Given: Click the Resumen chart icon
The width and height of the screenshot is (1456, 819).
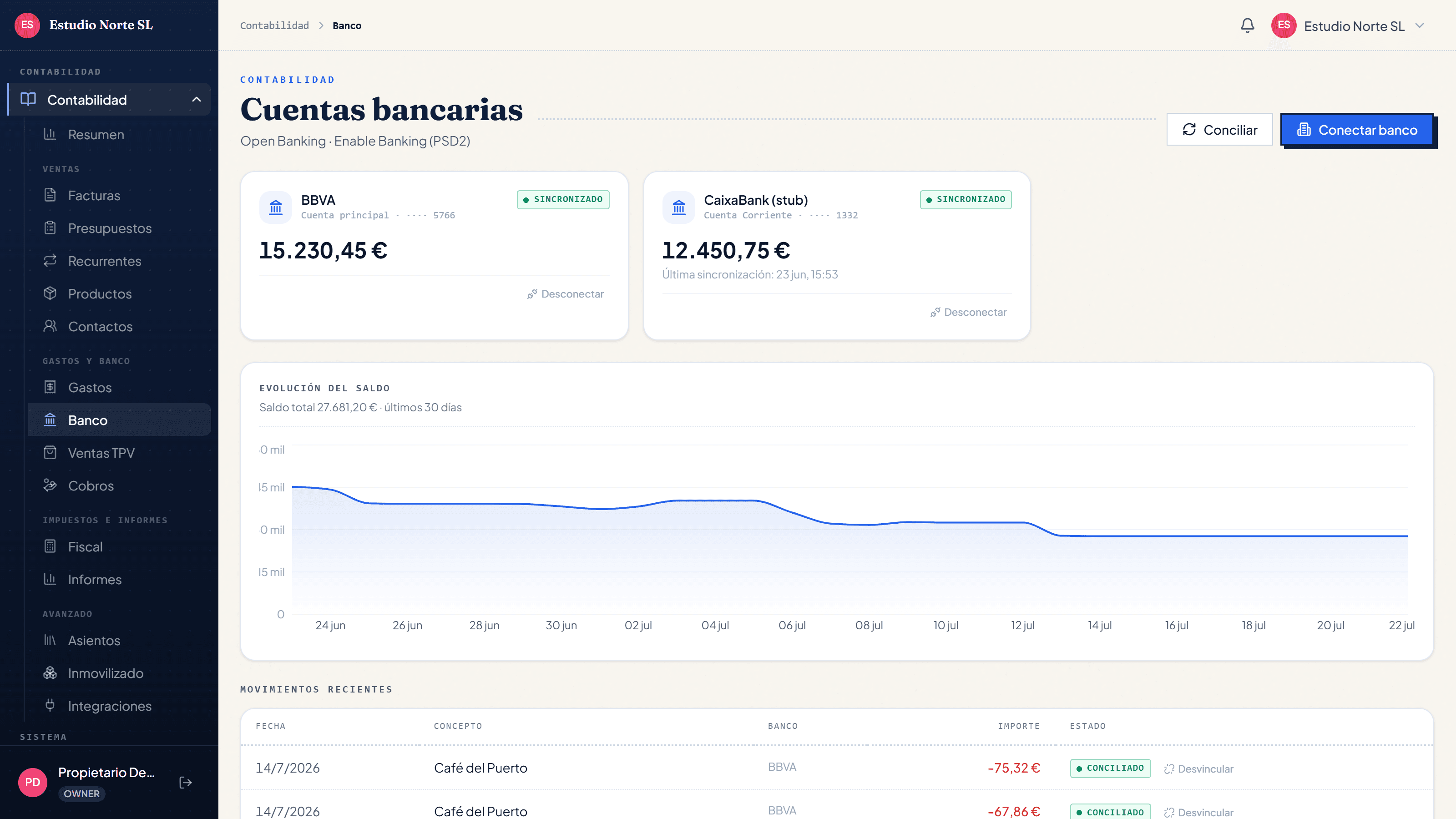Looking at the screenshot, I should click(x=50, y=134).
